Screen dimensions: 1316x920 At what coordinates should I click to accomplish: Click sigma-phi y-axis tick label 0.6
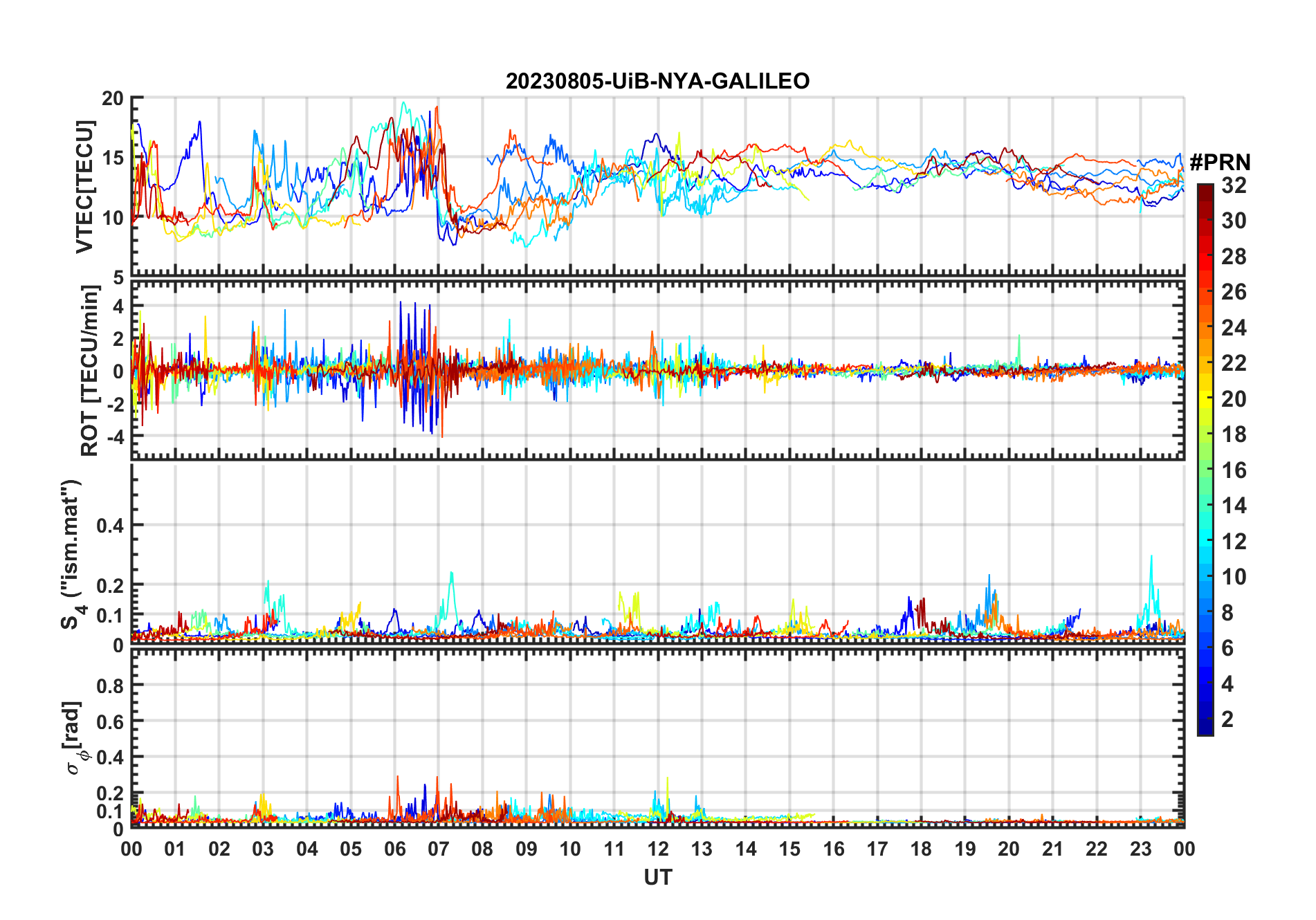tap(110, 721)
